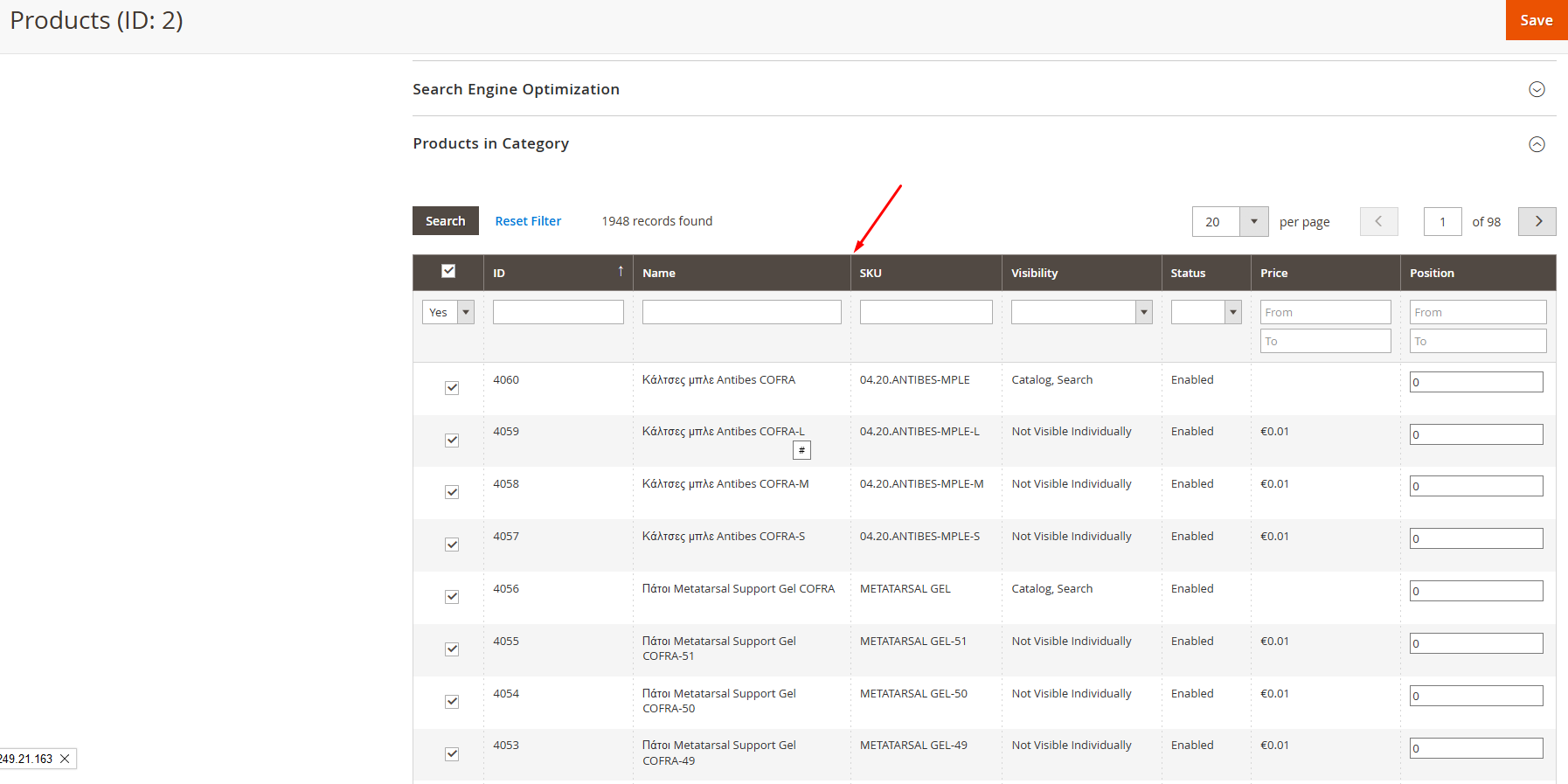Uncheck product 4054 checkbox
This screenshot has height=784, width=1568.
click(452, 702)
